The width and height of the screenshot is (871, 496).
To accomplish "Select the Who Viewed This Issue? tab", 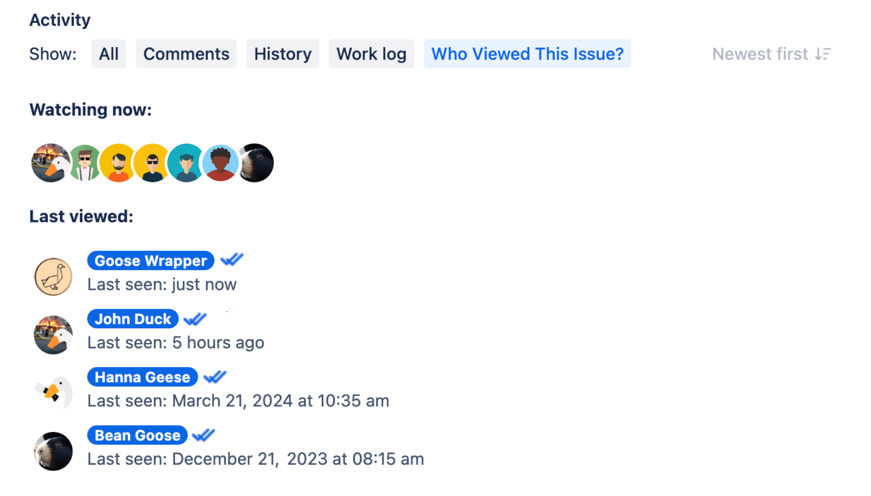I will click(527, 54).
